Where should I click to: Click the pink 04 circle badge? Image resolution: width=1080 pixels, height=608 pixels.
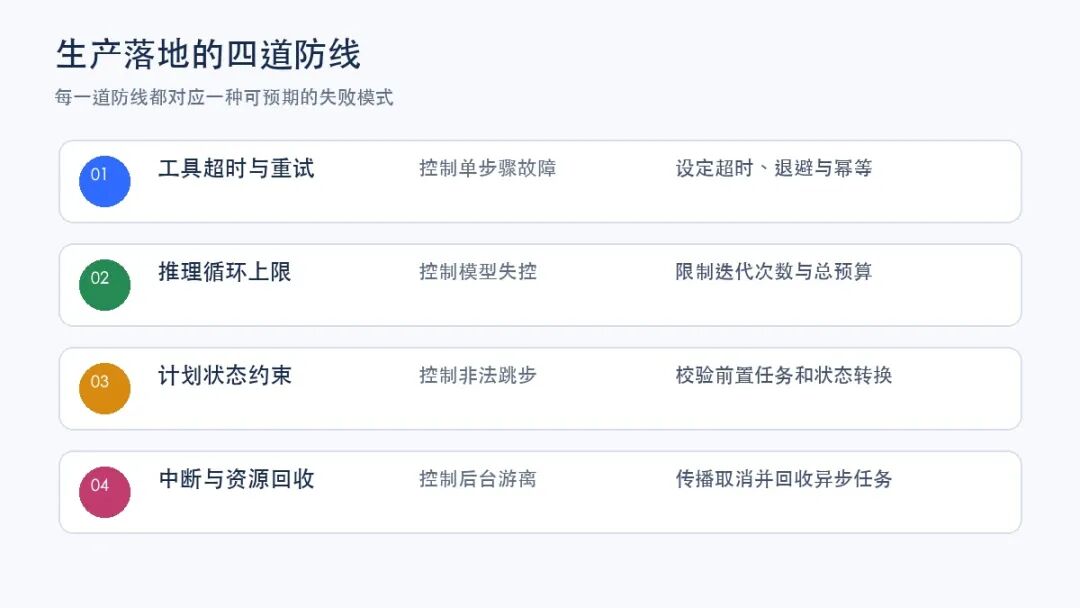pyautogui.click(x=105, y=492)
